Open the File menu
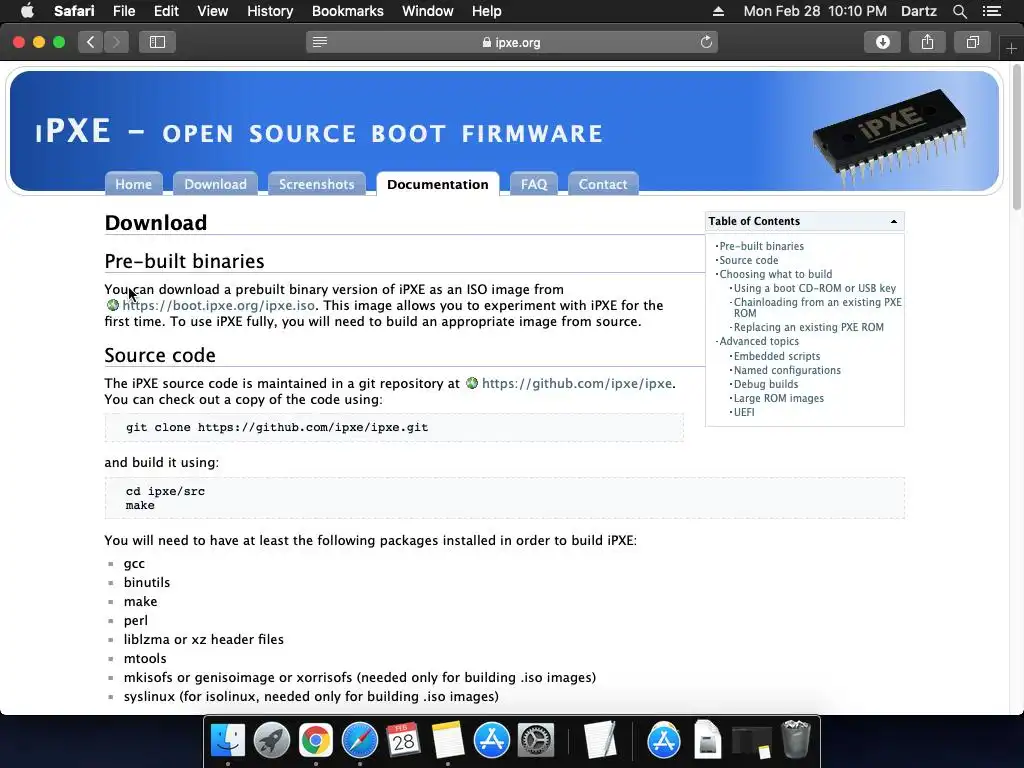The height and width of the screenshot is (768, 1024). click(x=123, y=11)
